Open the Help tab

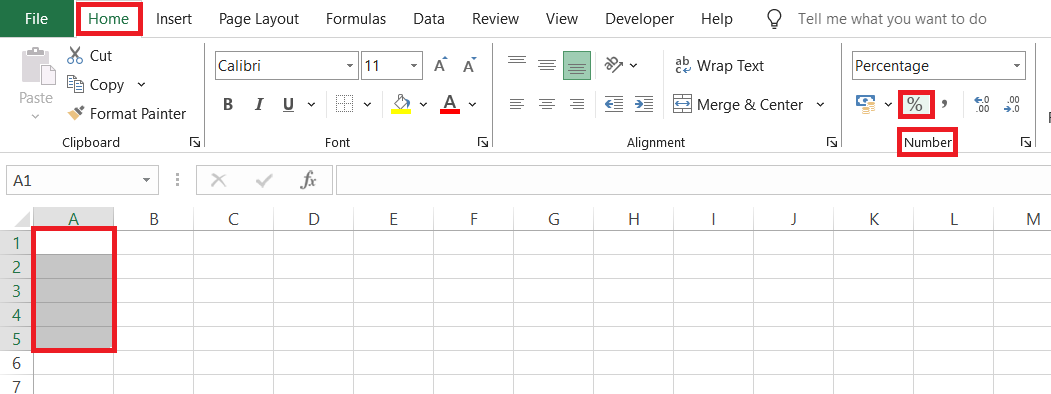(x=717, y=19)
